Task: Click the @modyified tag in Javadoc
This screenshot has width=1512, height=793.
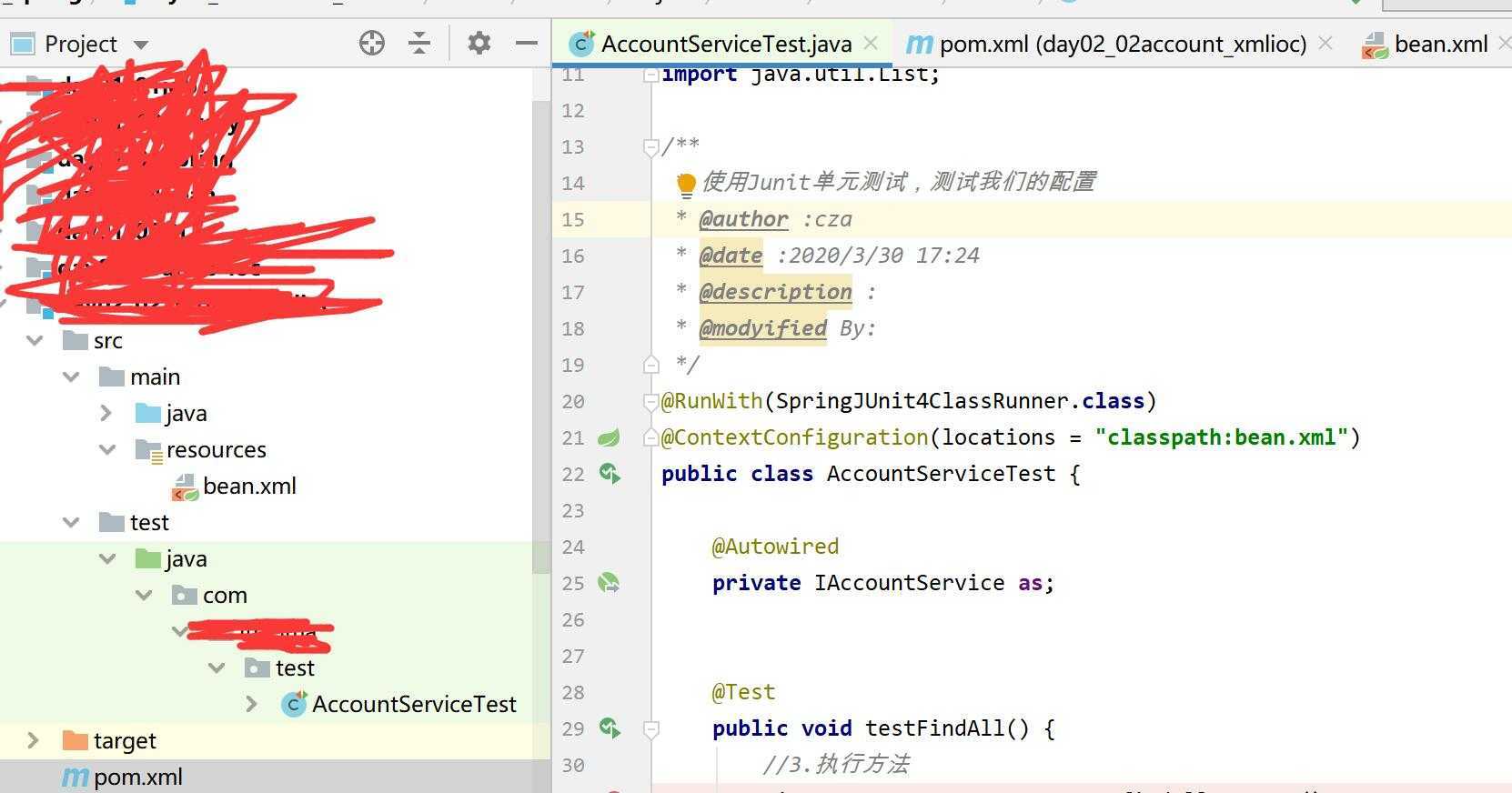Action: coord(762,328)
